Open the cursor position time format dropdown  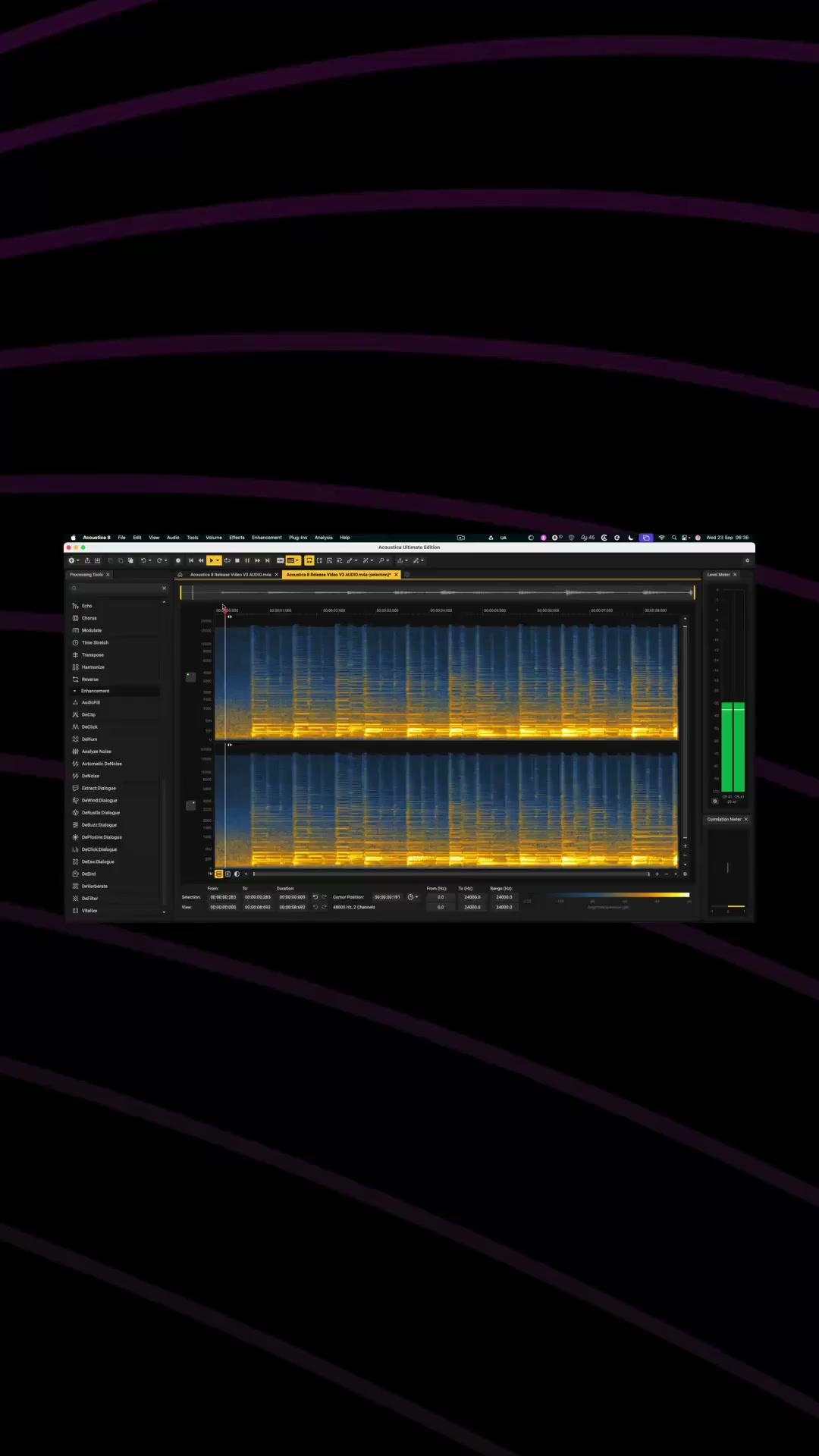tap(413, 897)
